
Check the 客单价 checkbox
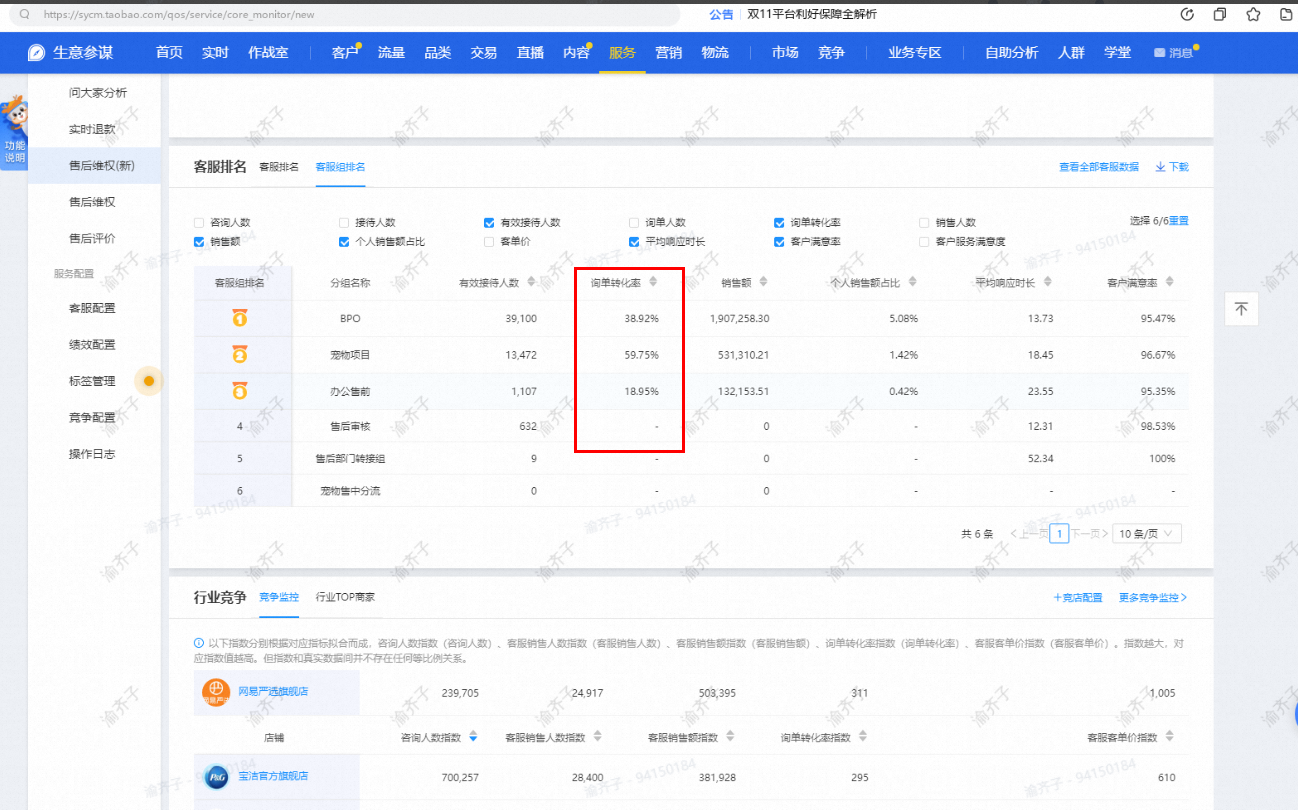[489, 241]
